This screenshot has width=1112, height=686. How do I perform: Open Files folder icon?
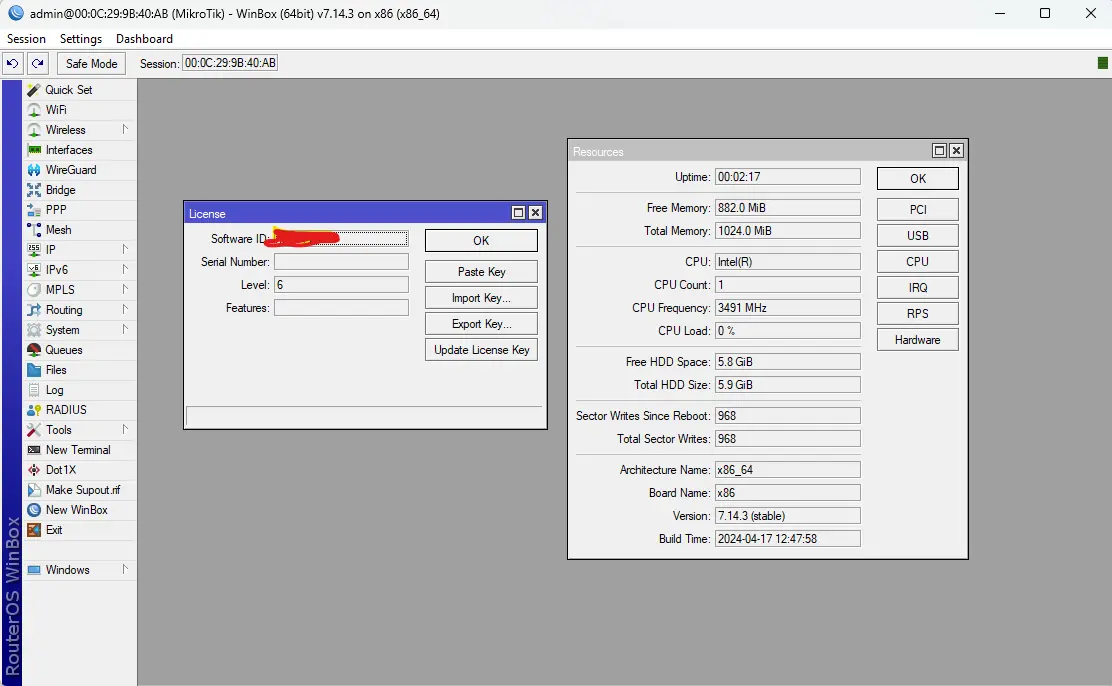coord(34,370)
